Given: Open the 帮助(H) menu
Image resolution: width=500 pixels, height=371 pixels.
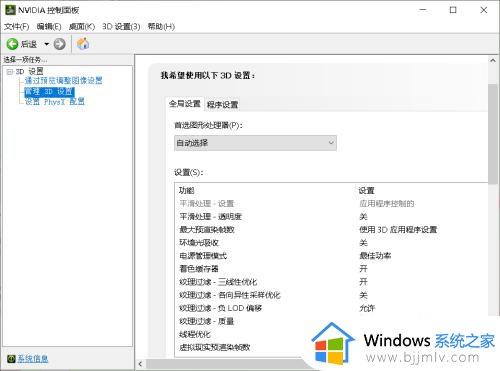Looking at the screenshot, I should [x=161, y=26].
